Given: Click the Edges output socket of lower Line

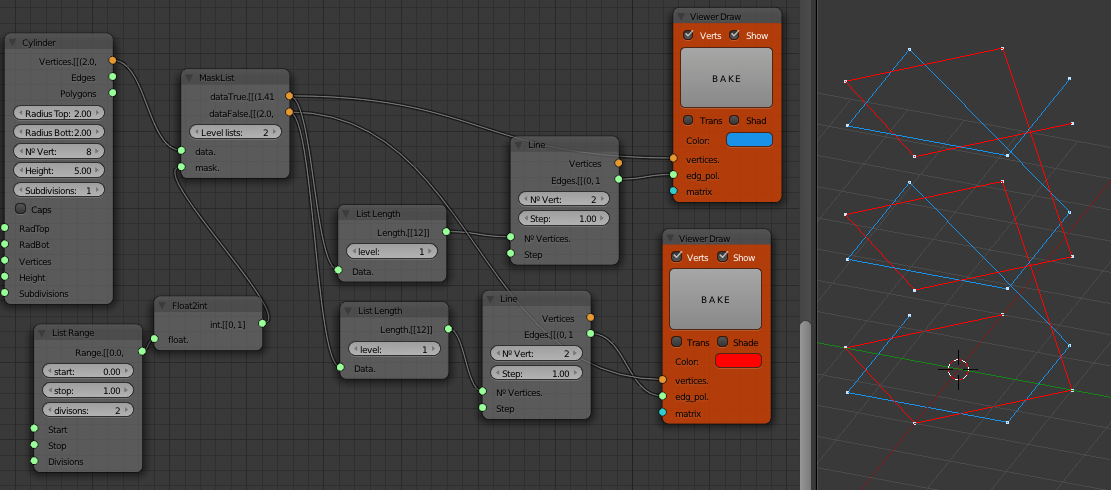Looking at the screenshot, I should click(x=590, y=334).
